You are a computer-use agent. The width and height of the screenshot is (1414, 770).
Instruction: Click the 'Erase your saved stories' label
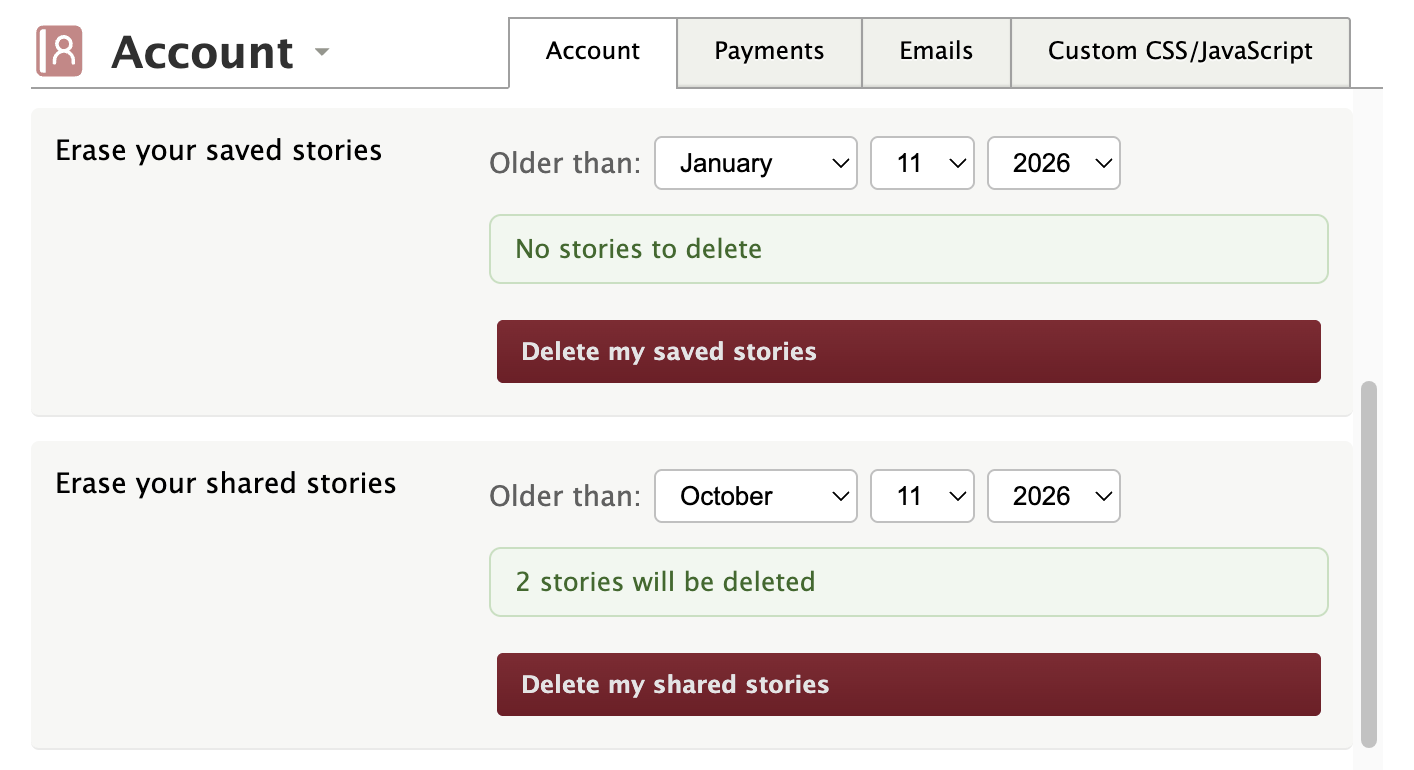(x=219, y=151)
